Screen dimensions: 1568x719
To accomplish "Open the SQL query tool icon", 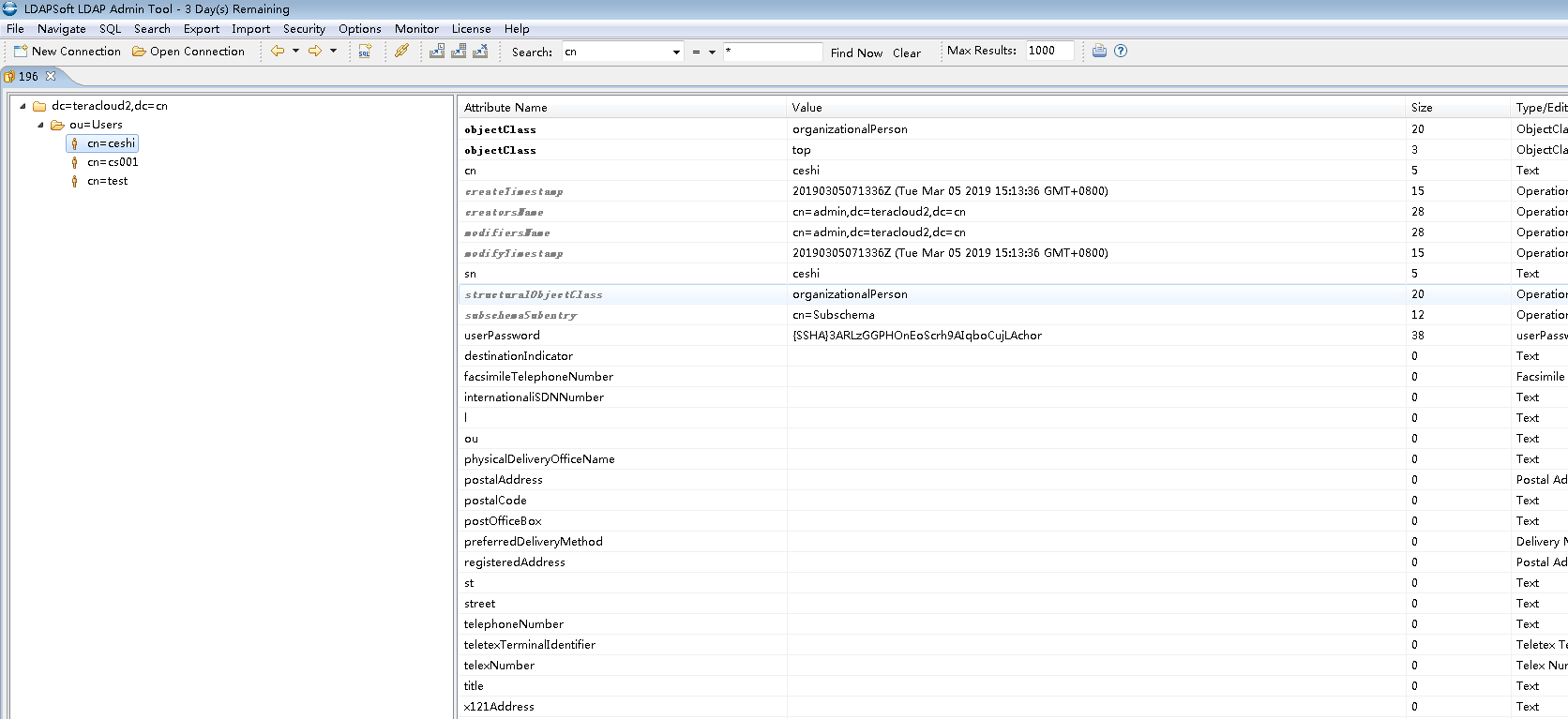I will [365, 52].
